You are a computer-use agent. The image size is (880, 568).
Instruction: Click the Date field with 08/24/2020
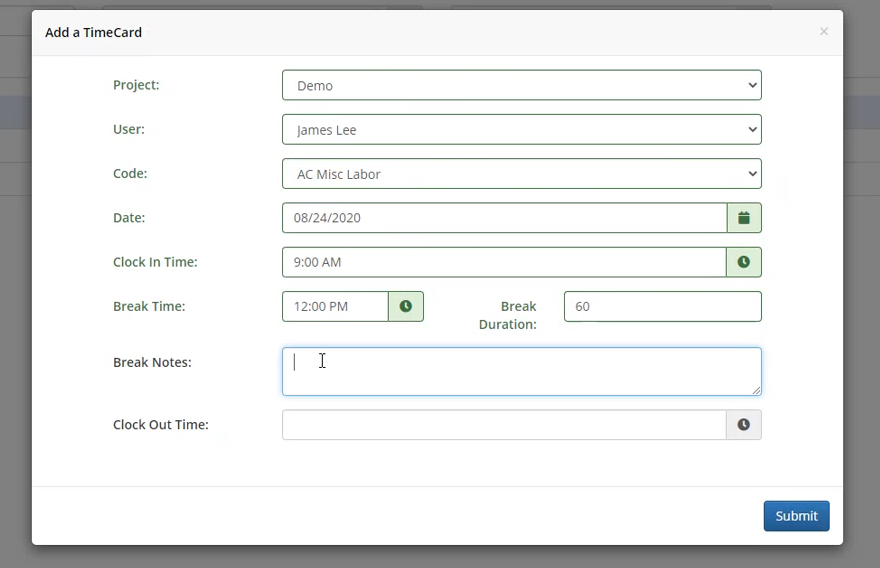click(x=504, y=218)
